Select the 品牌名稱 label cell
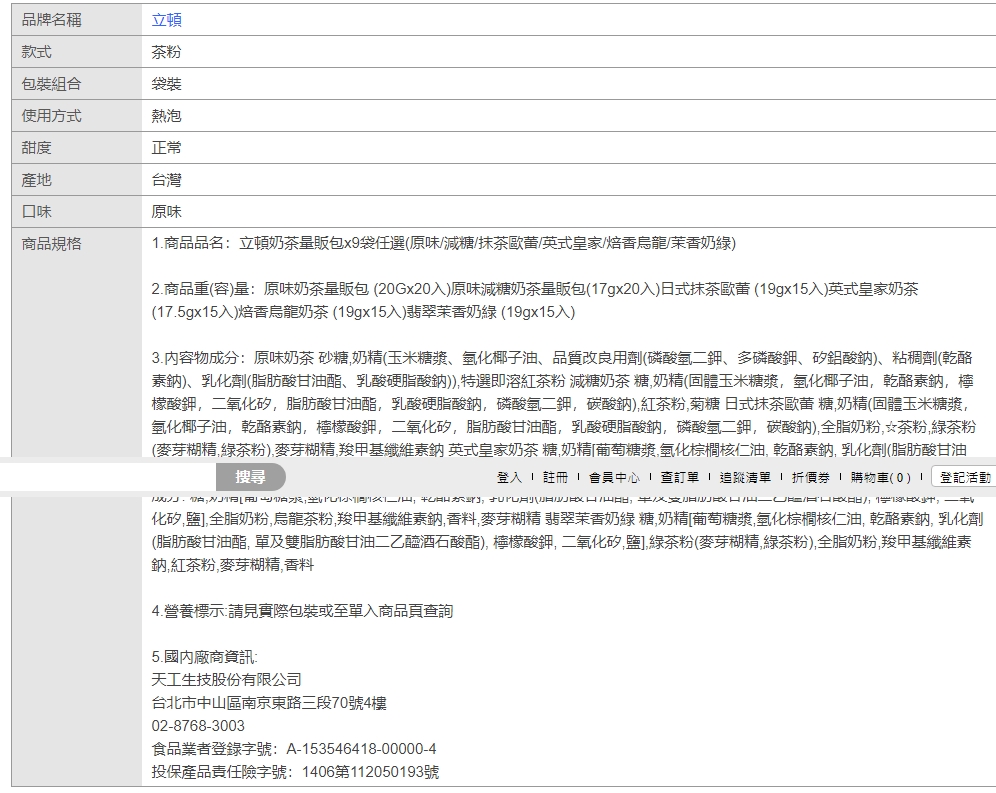The image size is (996, 793). [77, 20]
